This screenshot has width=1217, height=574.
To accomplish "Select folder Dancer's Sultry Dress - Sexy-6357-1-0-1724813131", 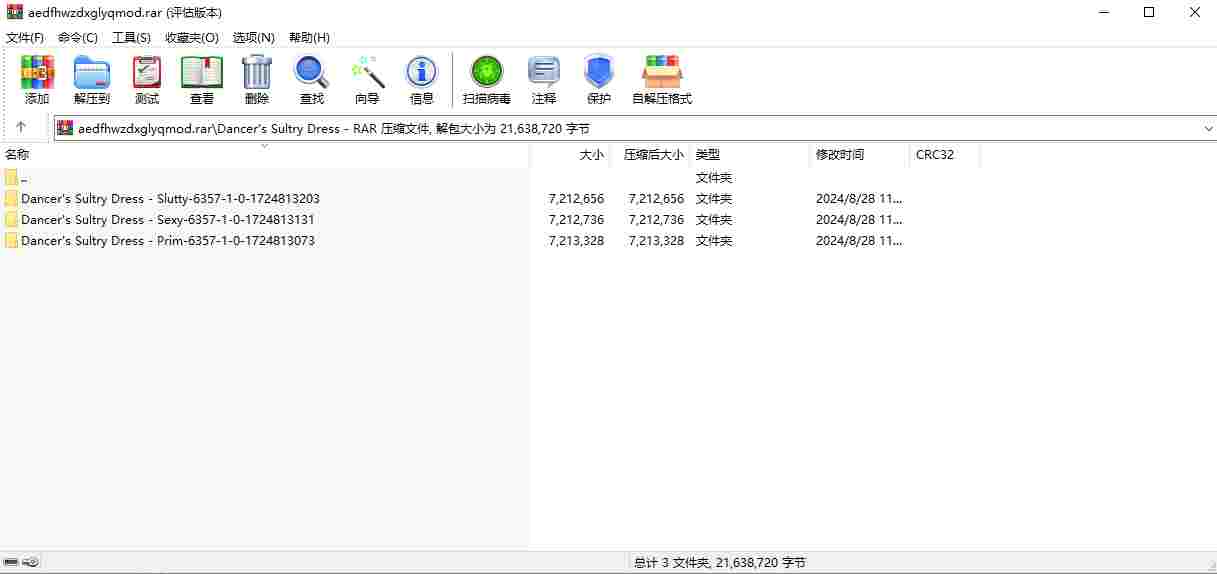I will 168,219.
